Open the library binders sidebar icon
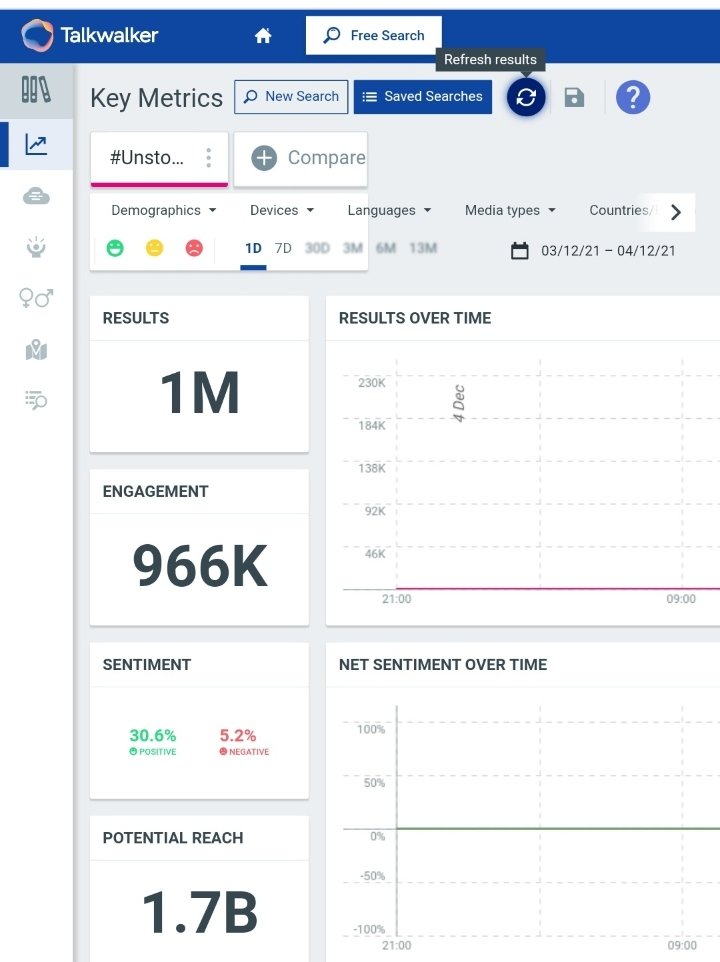Screen dimensions: 720x962 tap(36, 90)
